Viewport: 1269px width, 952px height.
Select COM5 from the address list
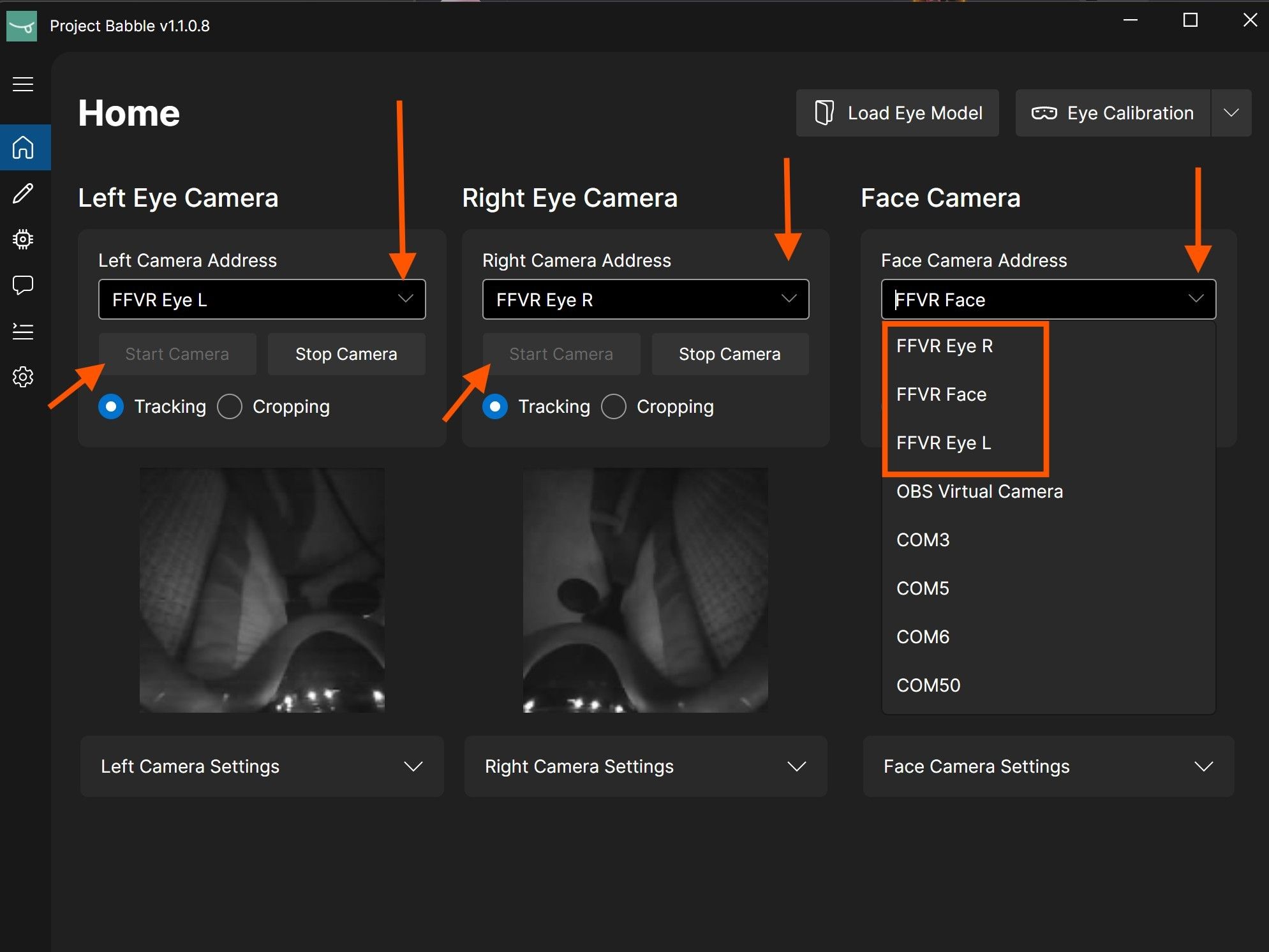point(923,588)
